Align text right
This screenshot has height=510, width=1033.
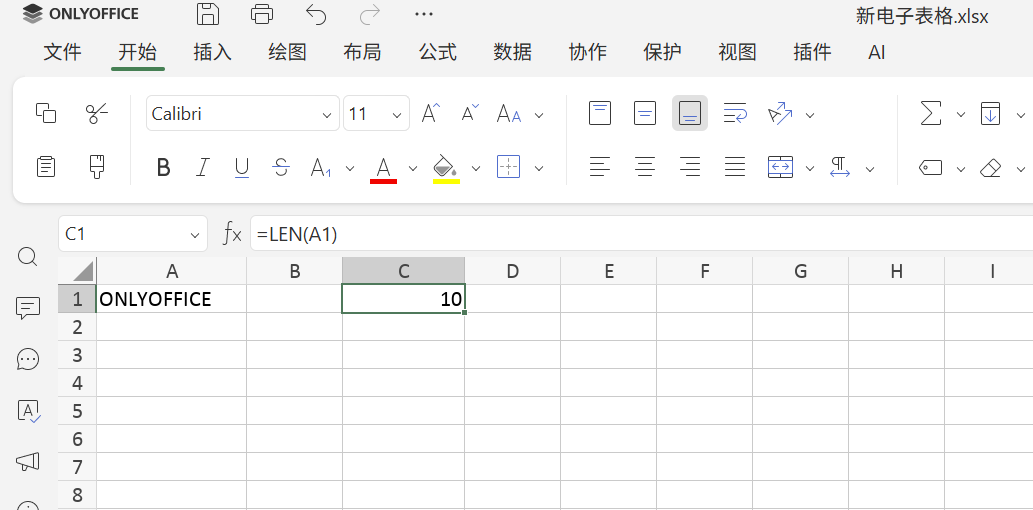click(x=690, y=167)
